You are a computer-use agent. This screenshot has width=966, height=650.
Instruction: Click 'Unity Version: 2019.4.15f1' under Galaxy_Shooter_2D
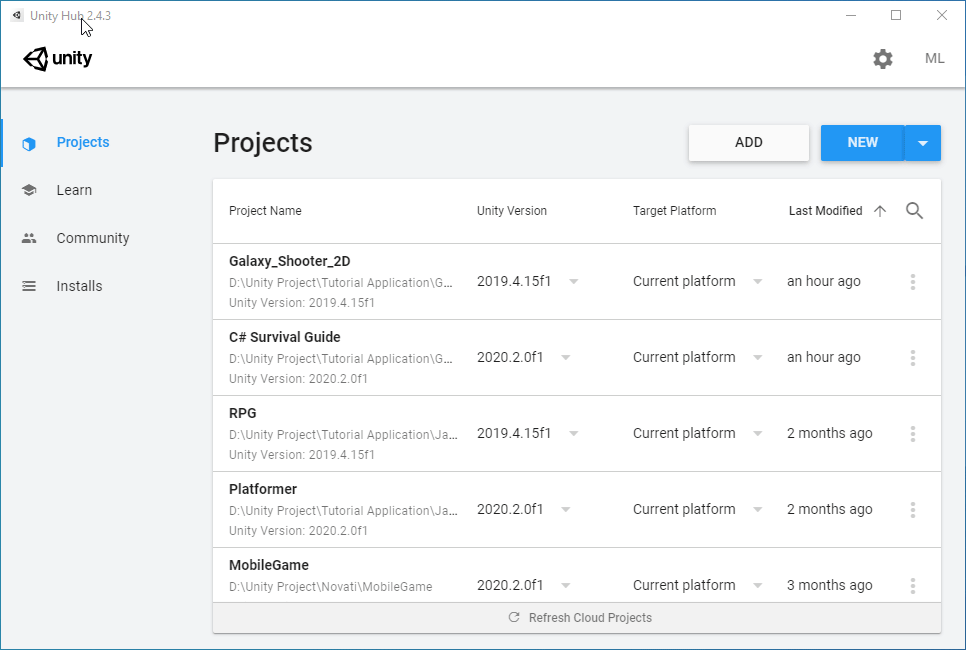302,303
